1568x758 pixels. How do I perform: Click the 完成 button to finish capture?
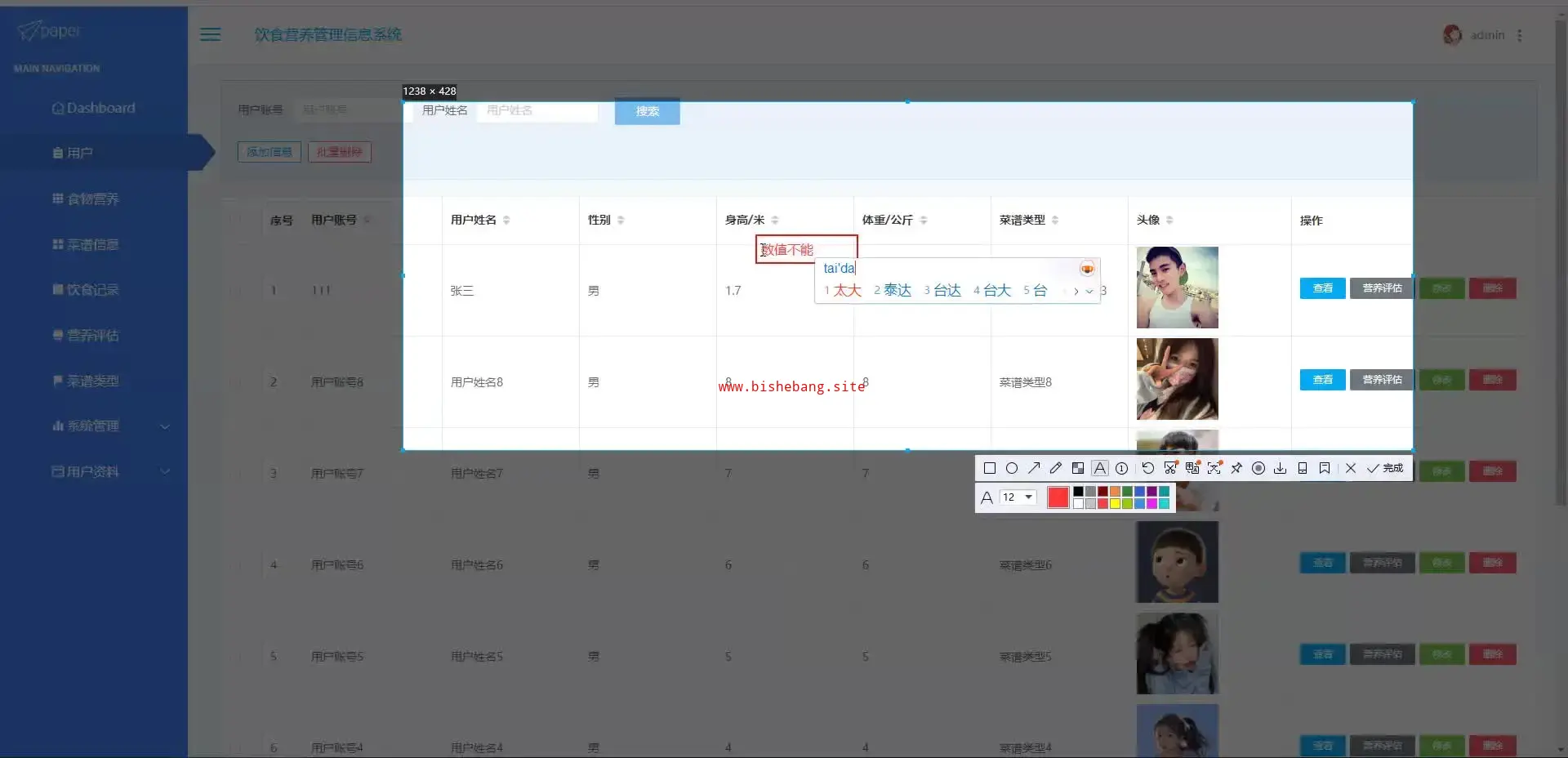(1386, 468)
